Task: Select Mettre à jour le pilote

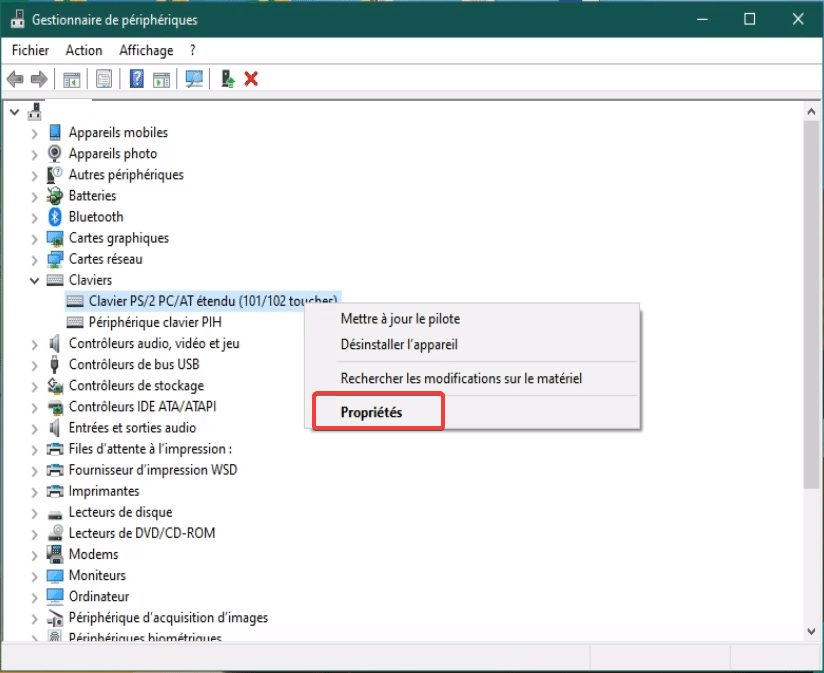Action: (400, 319)
